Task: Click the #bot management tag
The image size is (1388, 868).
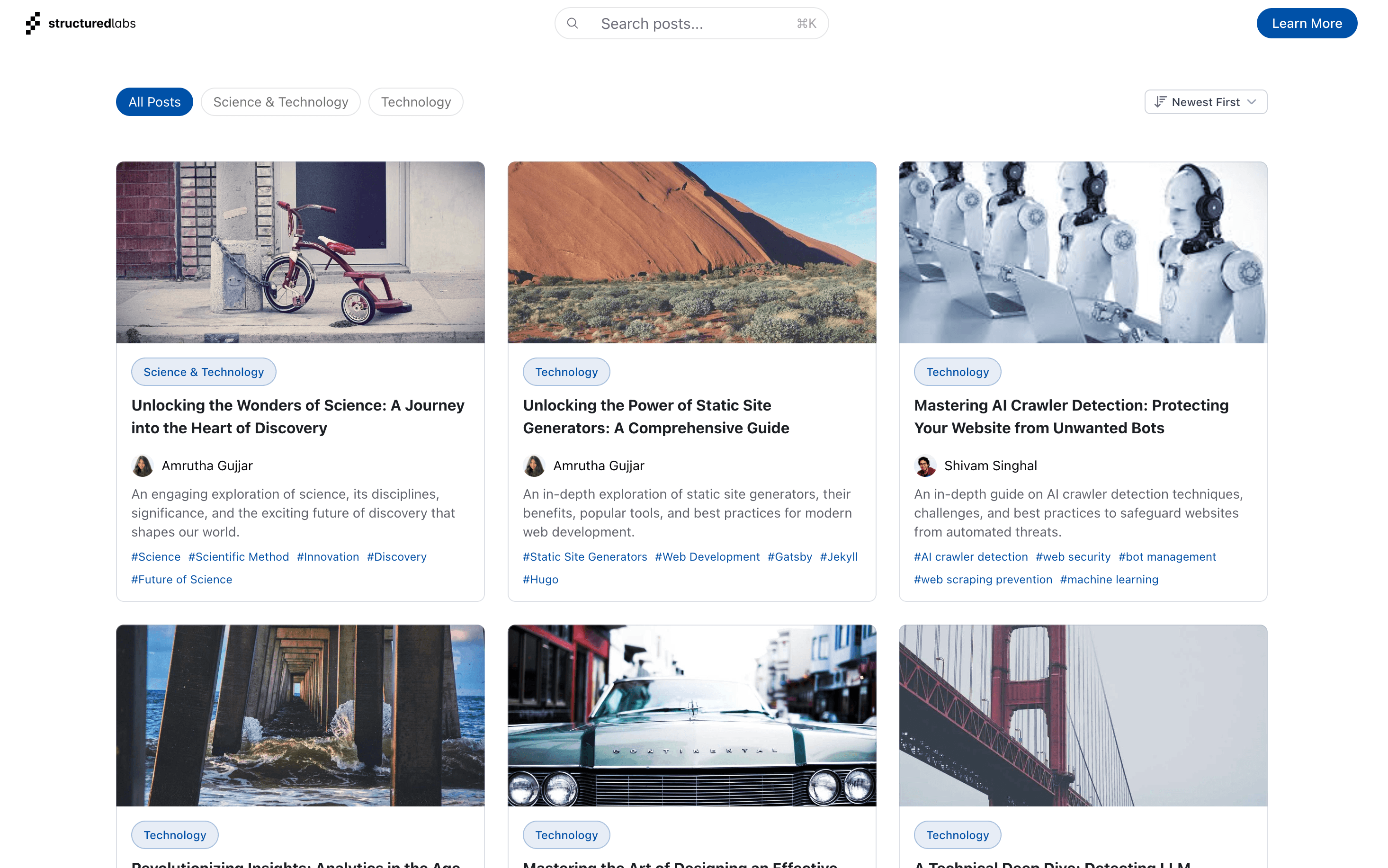Action: click(x=1167, y=557)
